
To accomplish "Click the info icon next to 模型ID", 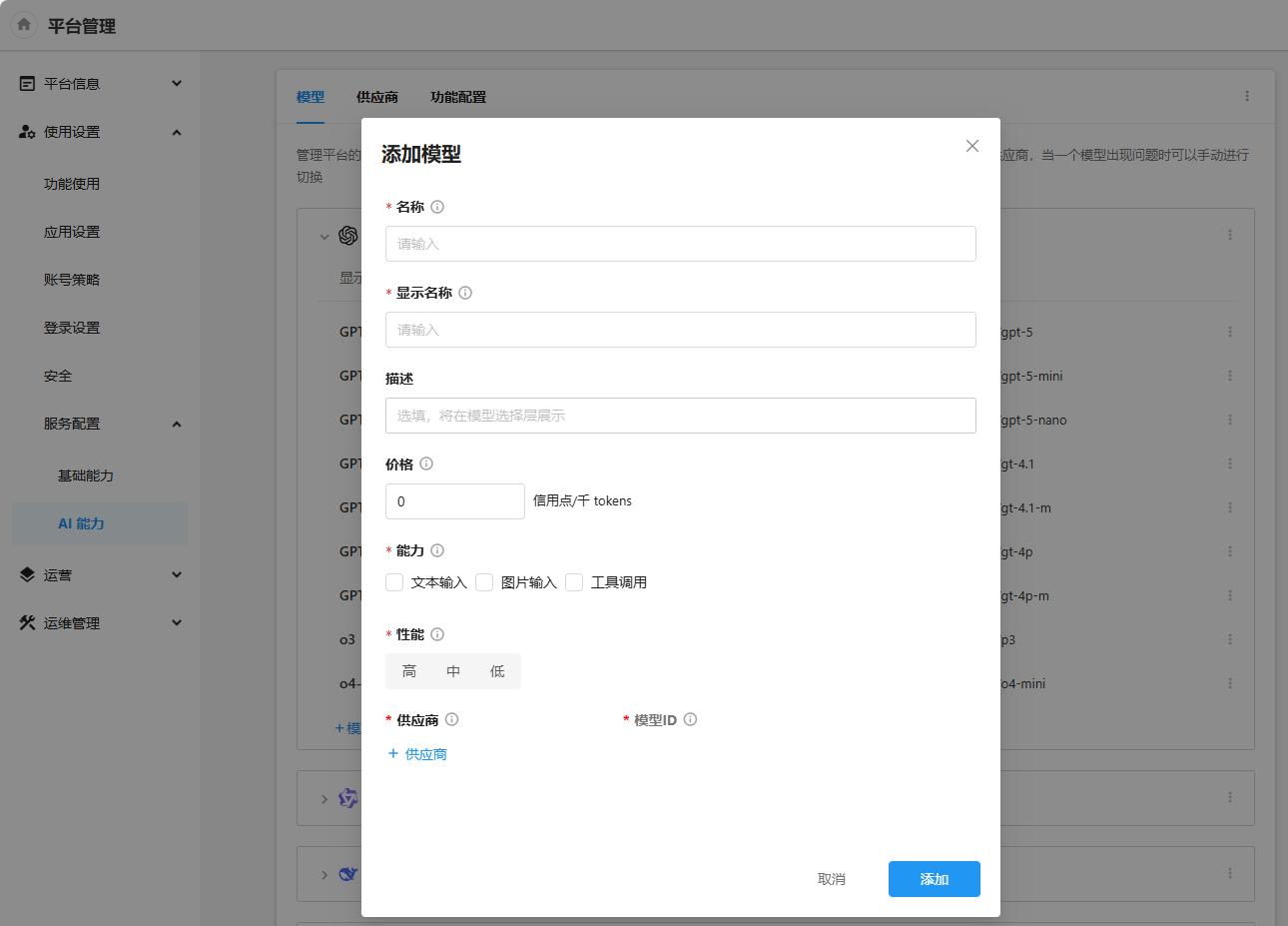I will pos(690,719).
